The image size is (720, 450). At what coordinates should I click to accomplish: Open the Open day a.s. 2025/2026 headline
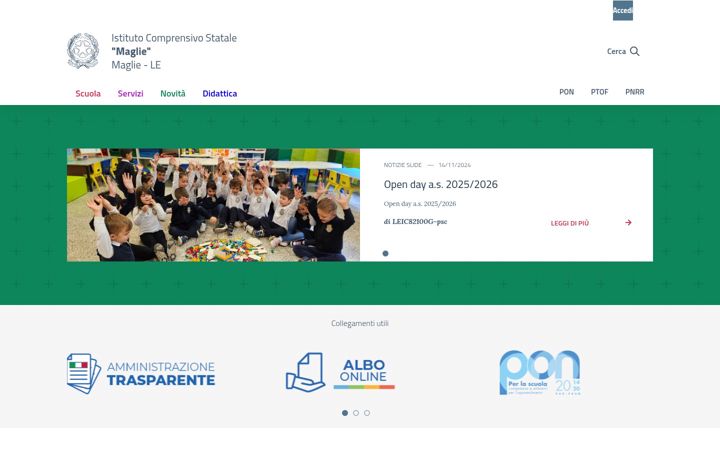[440, 185]
